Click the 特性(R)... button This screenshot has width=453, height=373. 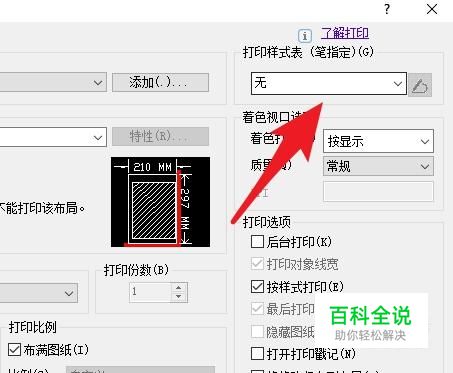(160, 136)
